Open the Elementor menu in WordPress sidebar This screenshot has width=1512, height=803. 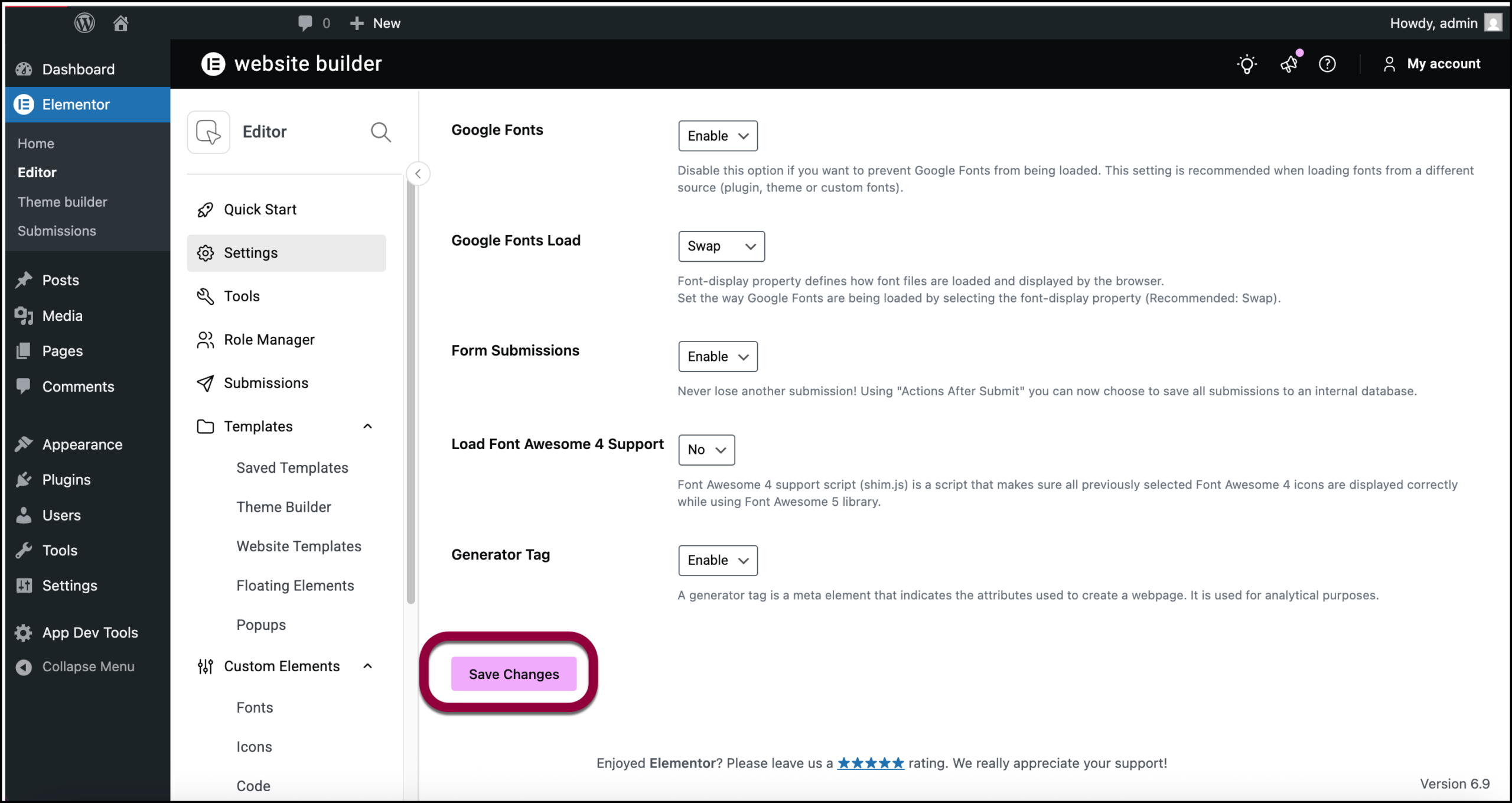pos(87,105)
